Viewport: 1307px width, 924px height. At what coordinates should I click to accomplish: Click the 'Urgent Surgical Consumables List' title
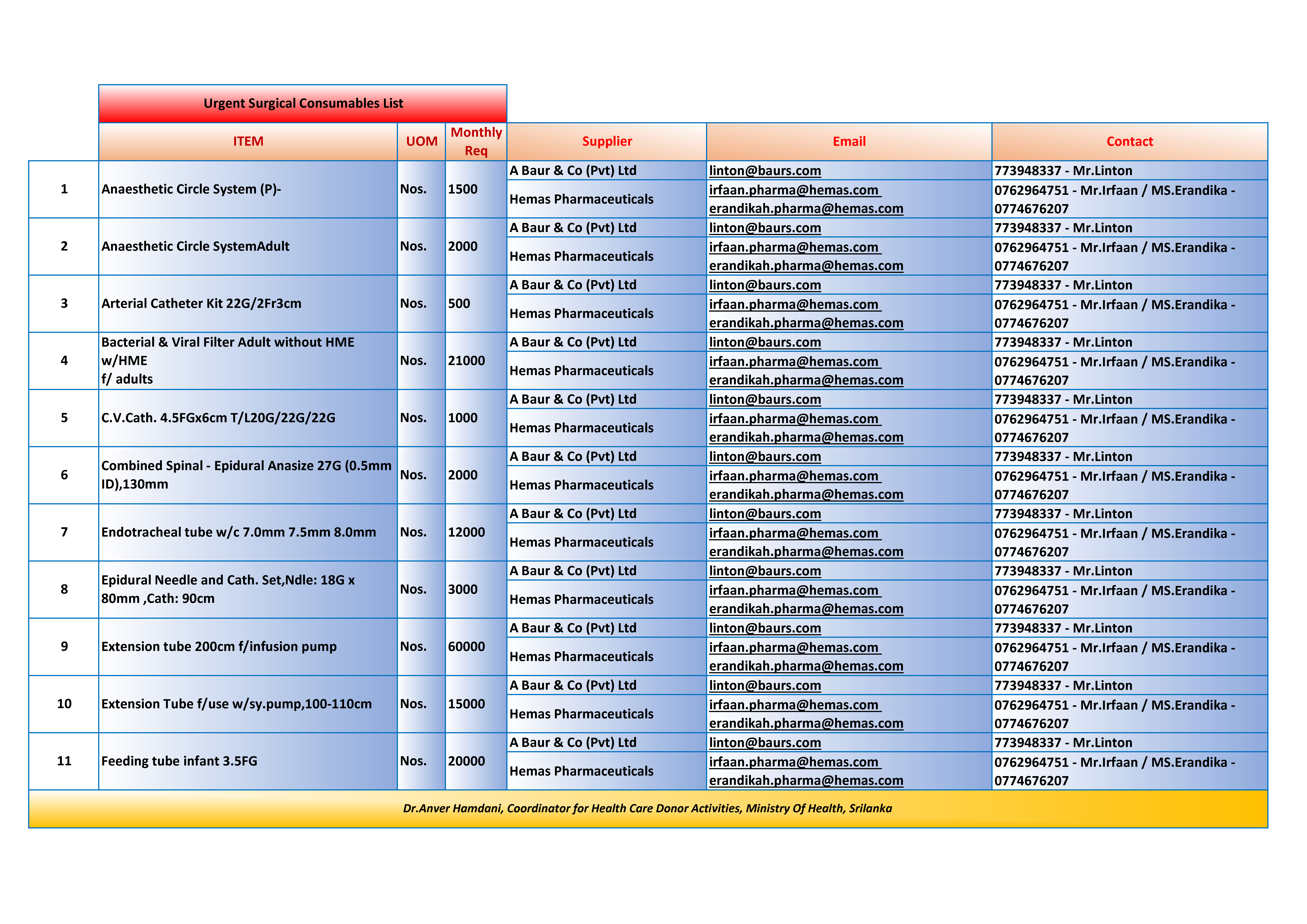pos(303,104)
